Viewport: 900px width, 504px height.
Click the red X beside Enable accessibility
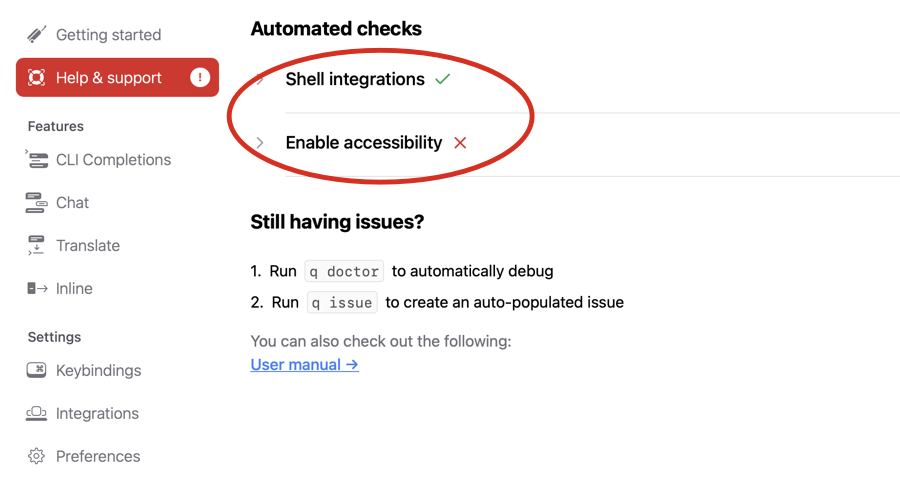[x=460, y=142]
